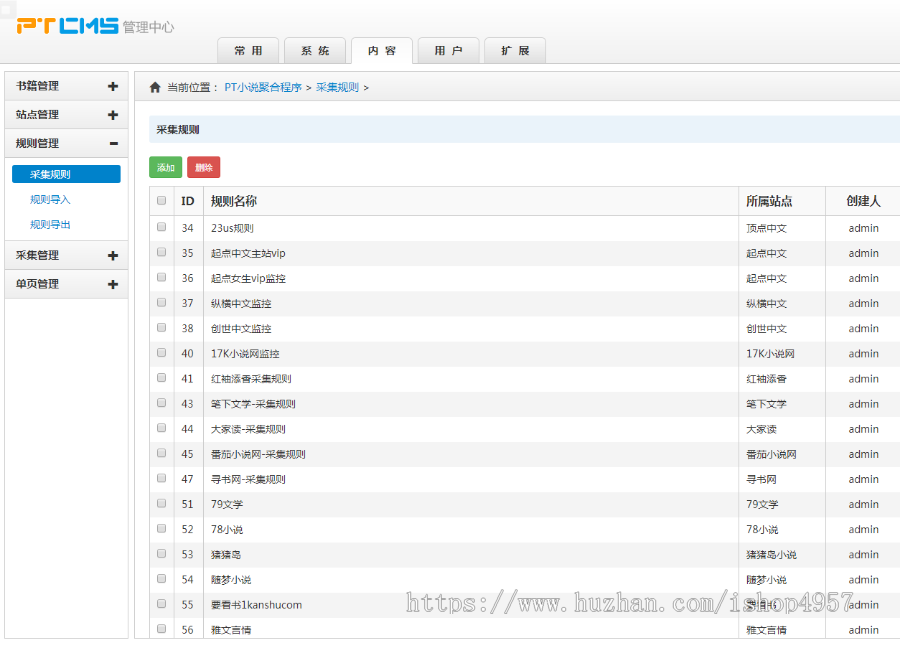Expand 站点管理 with its plus icon
The image size is (900, 648).
(113, 115)
